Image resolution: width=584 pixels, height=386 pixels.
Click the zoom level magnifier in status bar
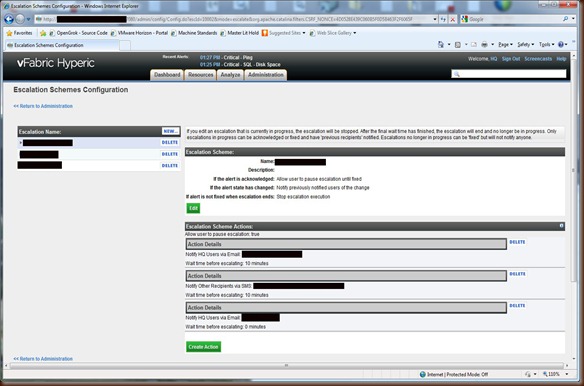[x=545, y=374]
